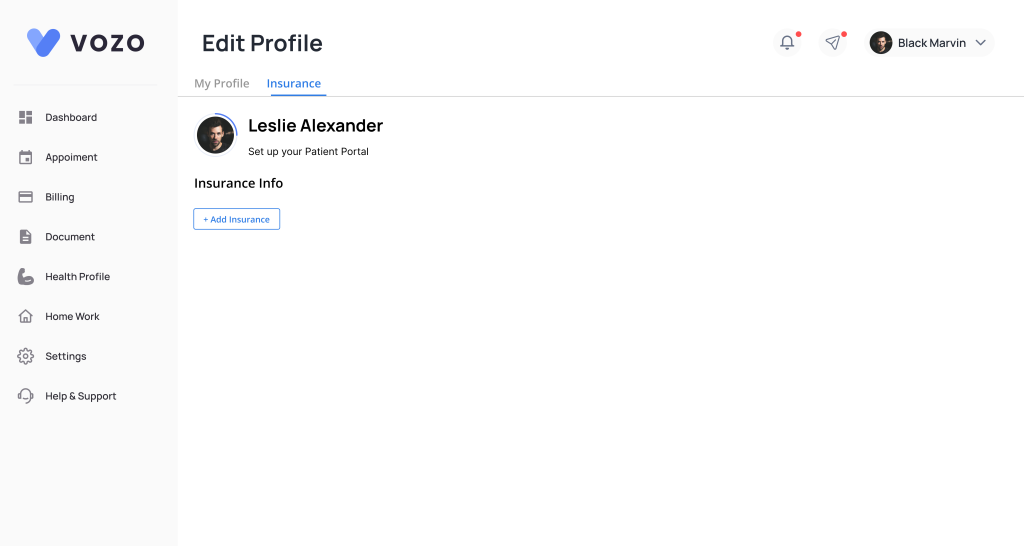The height and width of the screenshot is (546, 1024).
Task: Select the Billing card icon
Action: tap(26, 197)
